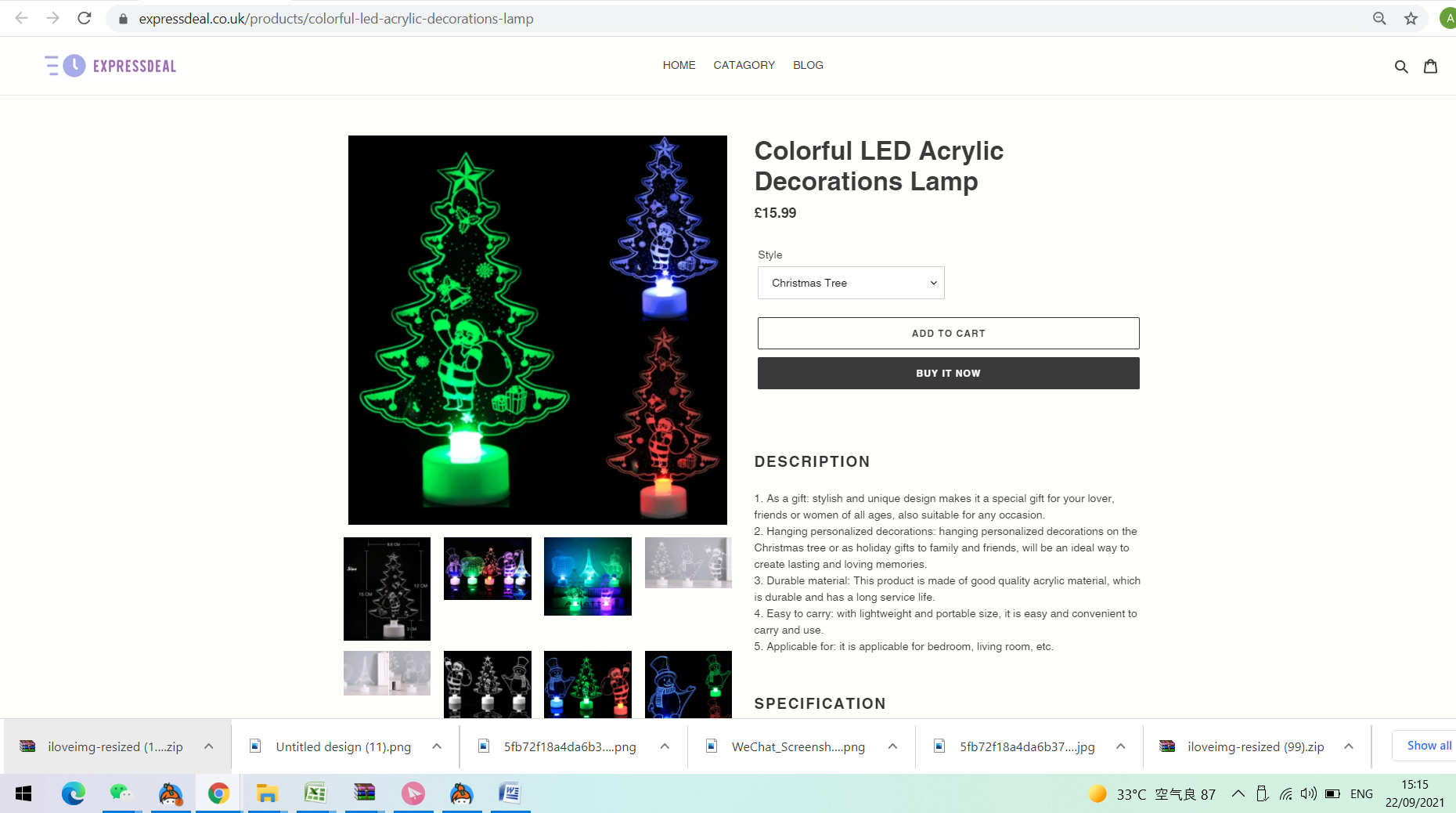
Task: Select the Eiffel tower box thumbnail
Action: (387, 673)
